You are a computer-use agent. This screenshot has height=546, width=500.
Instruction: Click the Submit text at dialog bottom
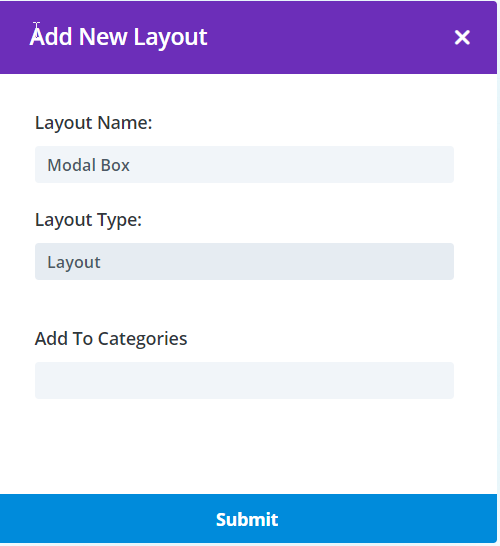click(x=247, y=519)
